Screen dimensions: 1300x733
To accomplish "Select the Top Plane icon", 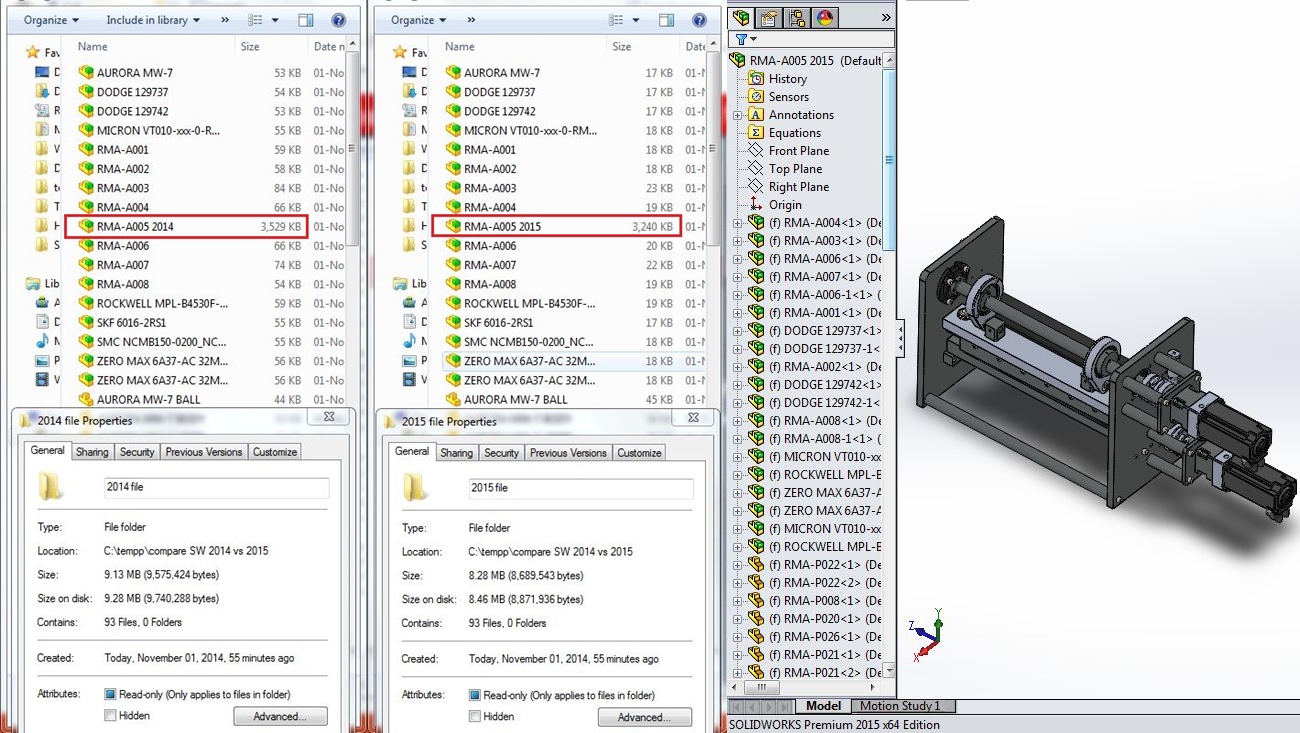I will [x=756, y=169].
